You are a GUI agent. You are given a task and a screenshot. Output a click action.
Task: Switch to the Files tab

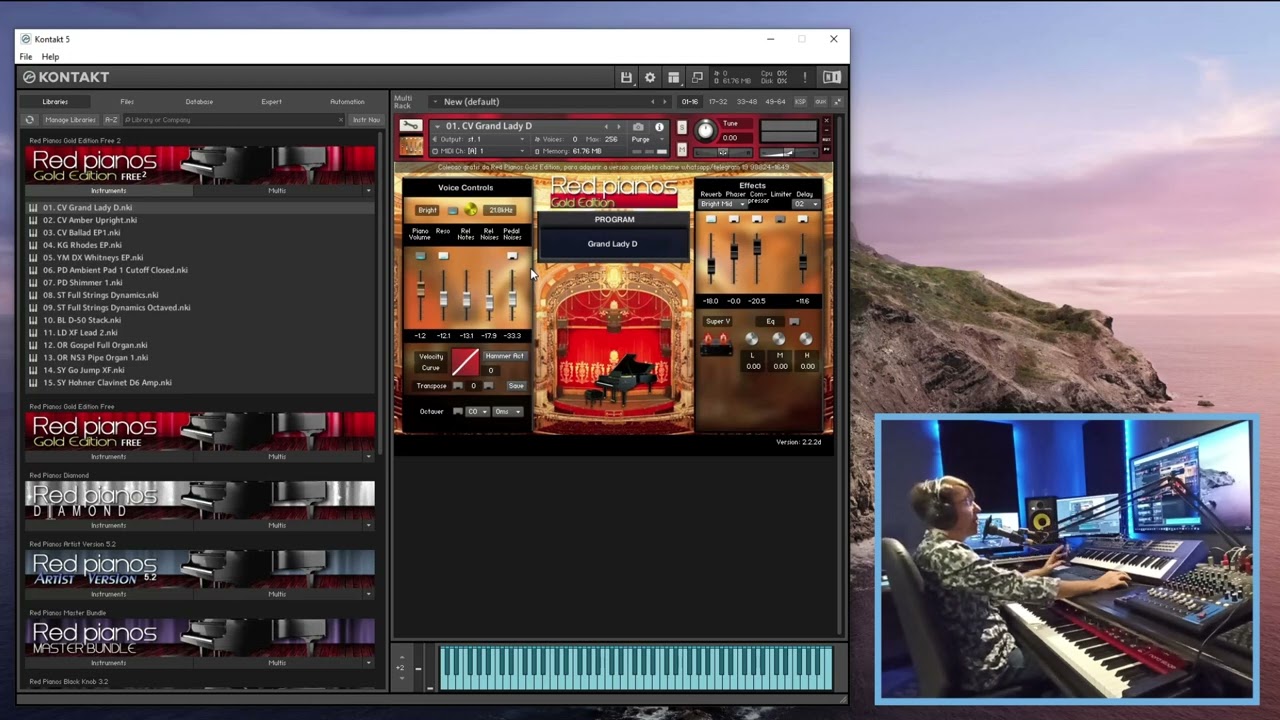(127, 102)
